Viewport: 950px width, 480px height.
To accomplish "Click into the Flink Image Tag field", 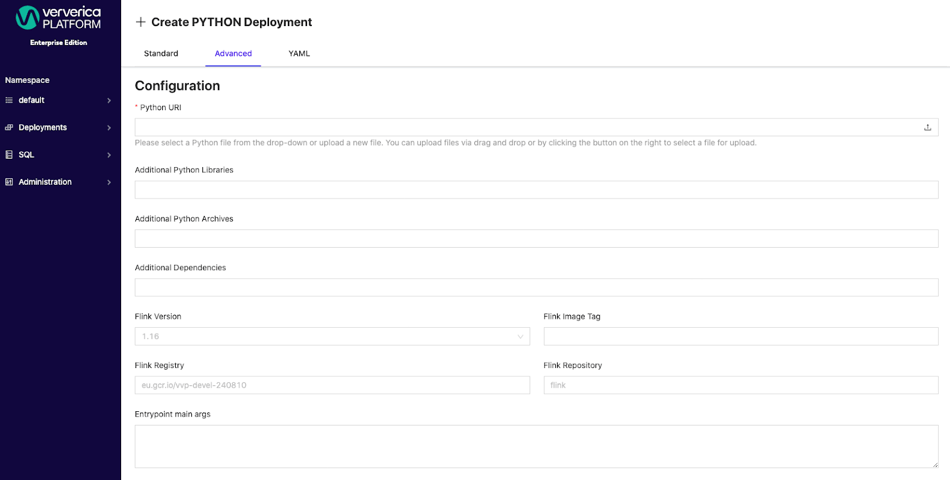I will pyautogui.click(x=741, y=336).
